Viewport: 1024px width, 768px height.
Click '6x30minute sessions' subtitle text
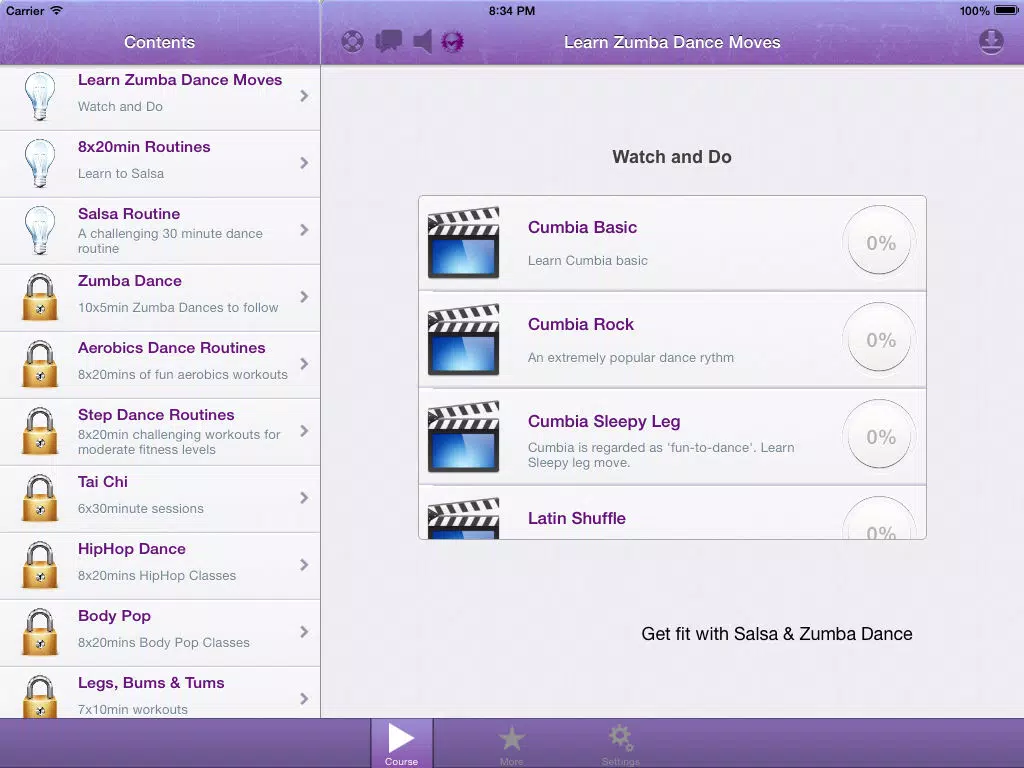click(x=140, y=509)
